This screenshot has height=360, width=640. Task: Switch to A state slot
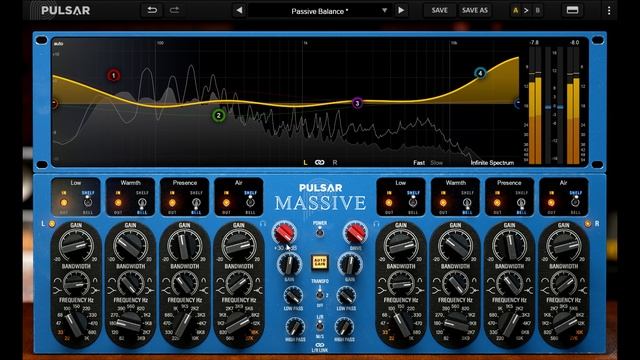point(516,11)
